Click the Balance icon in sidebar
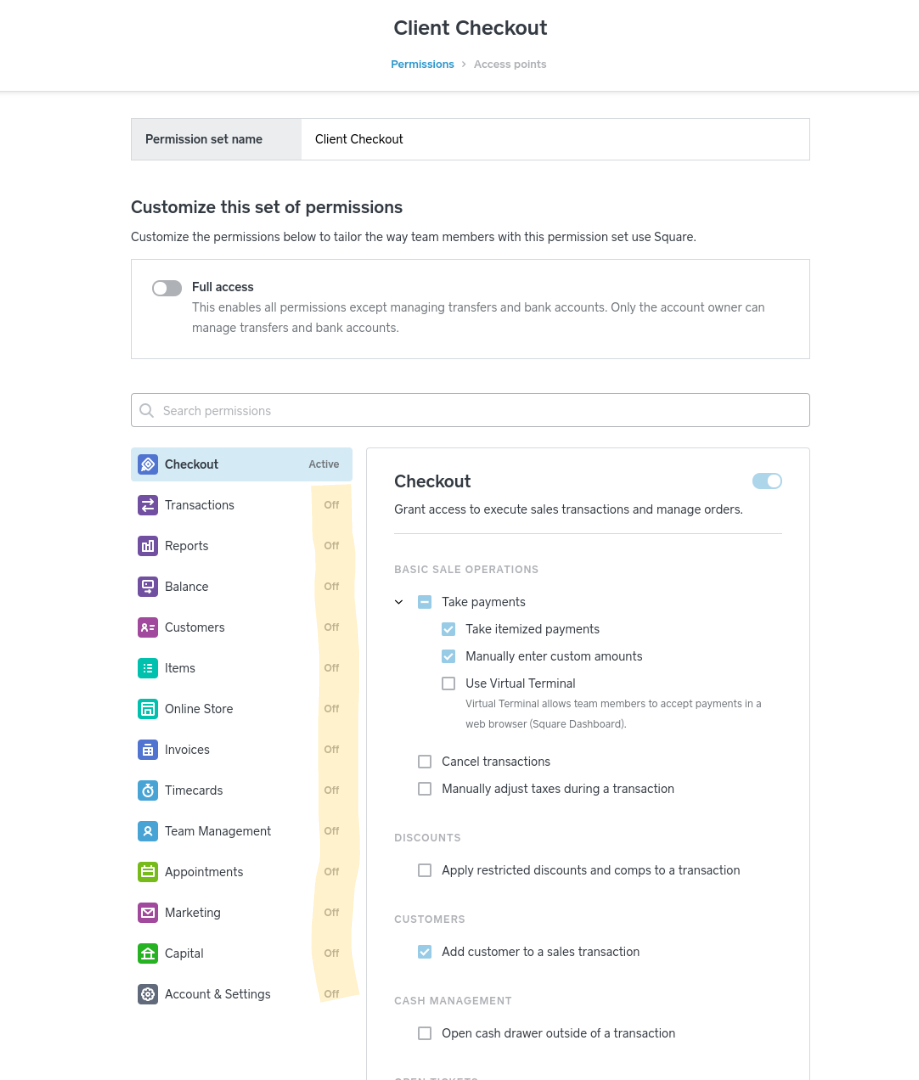Screen dimensions: 919x1080 (148, 587)
